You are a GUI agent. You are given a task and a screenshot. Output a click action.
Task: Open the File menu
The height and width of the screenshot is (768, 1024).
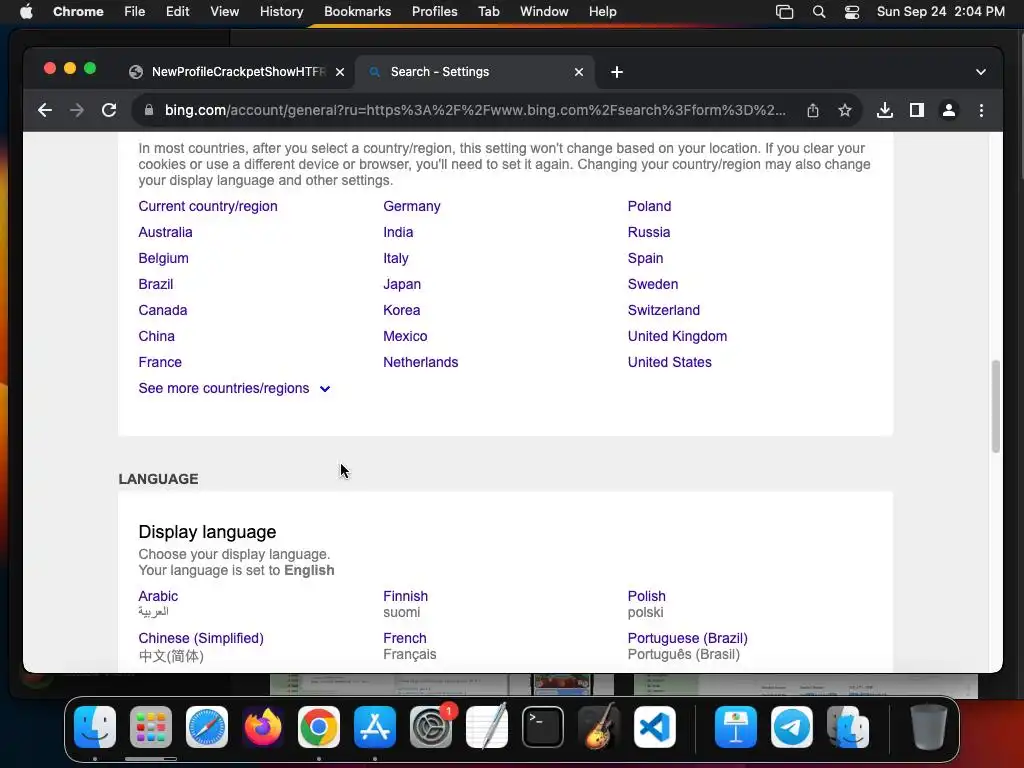coord(135,12)
